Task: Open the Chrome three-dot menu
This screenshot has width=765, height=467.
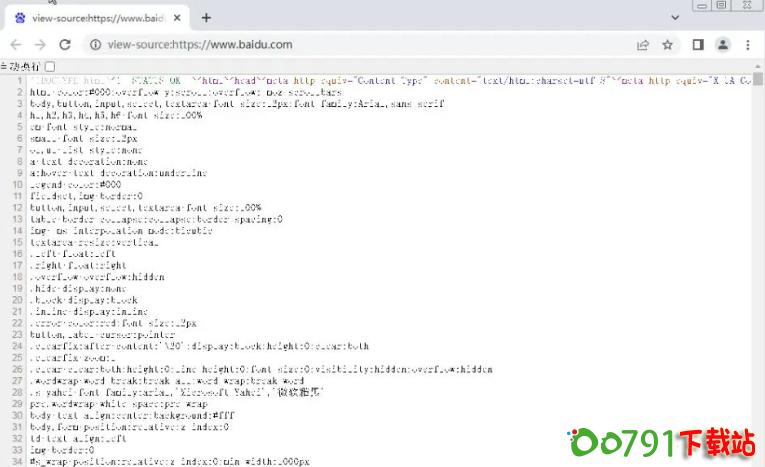Action: coord(748,45)
